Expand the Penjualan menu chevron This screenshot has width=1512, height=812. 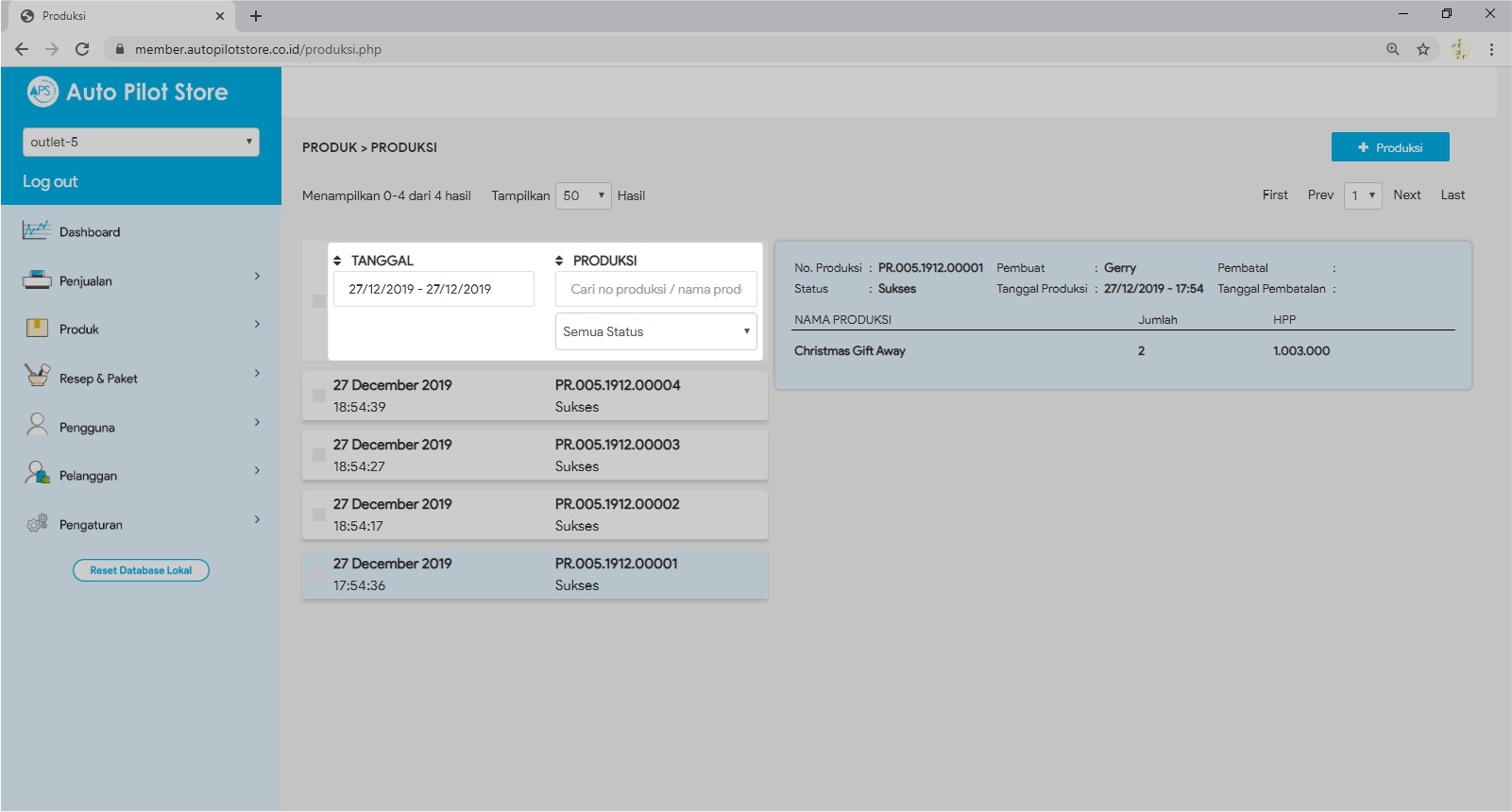257,277
